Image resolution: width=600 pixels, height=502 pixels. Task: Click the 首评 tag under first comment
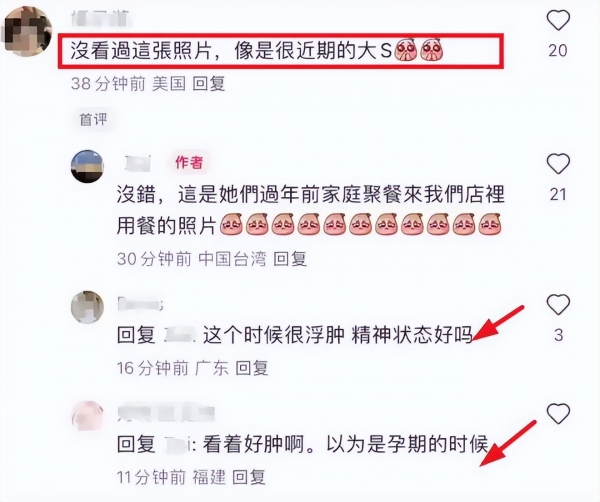[x=93, y=120]
